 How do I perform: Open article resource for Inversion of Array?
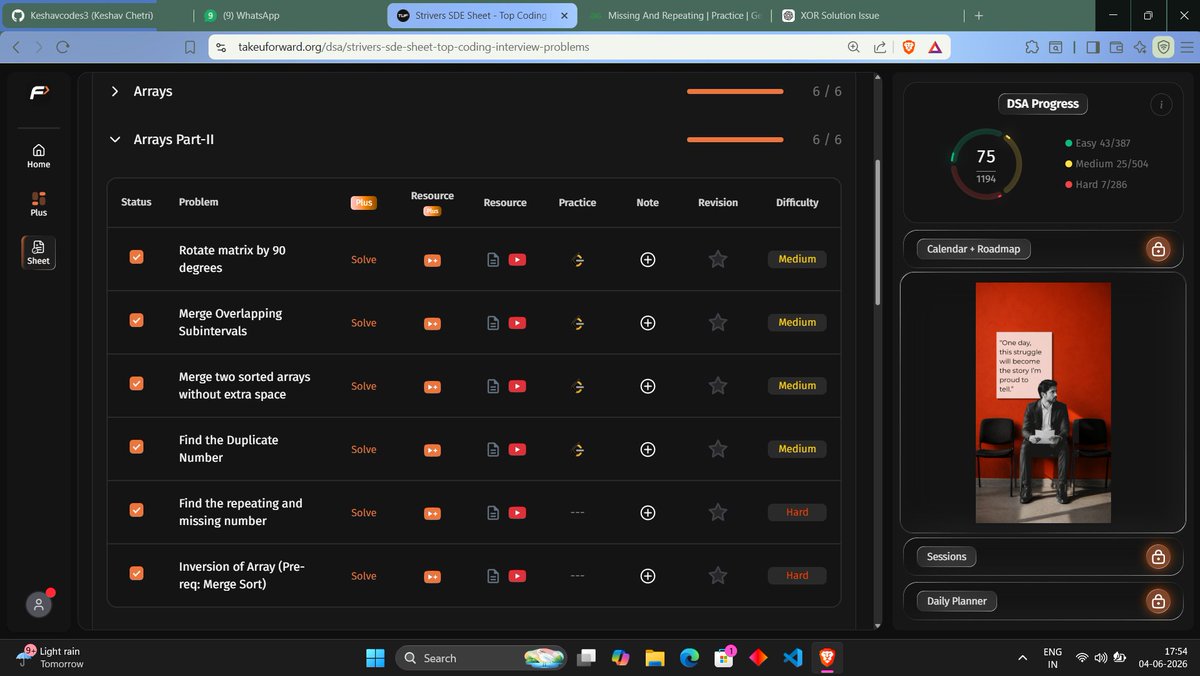coord(492,576)
